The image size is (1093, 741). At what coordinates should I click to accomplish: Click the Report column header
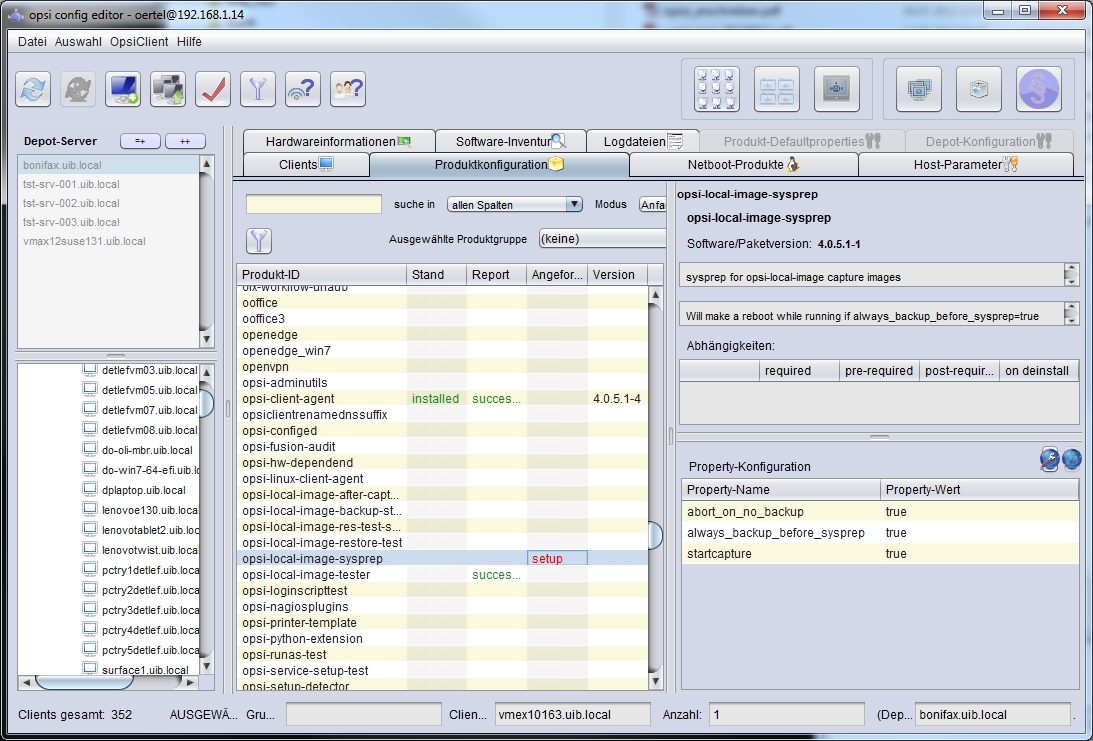click(496, 275)
